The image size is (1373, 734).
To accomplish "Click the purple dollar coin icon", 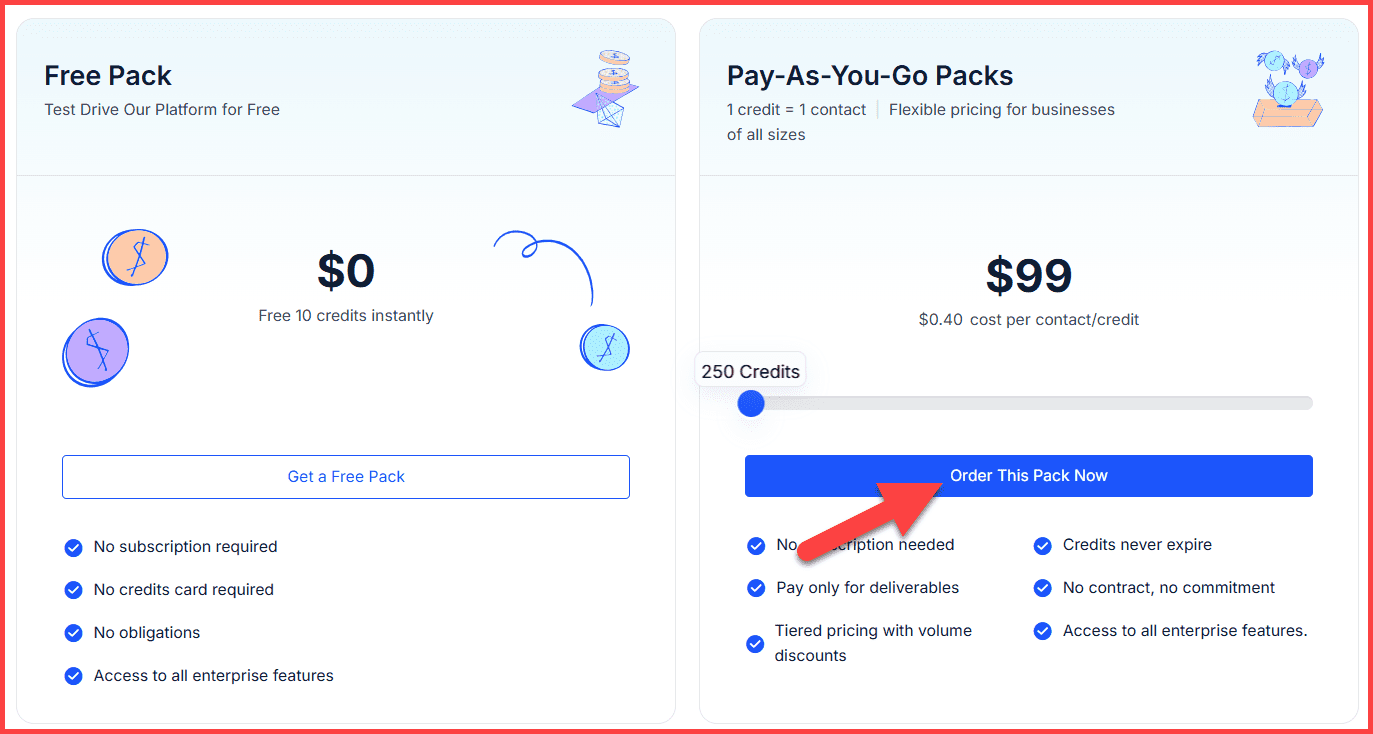I will pos(96,352).
